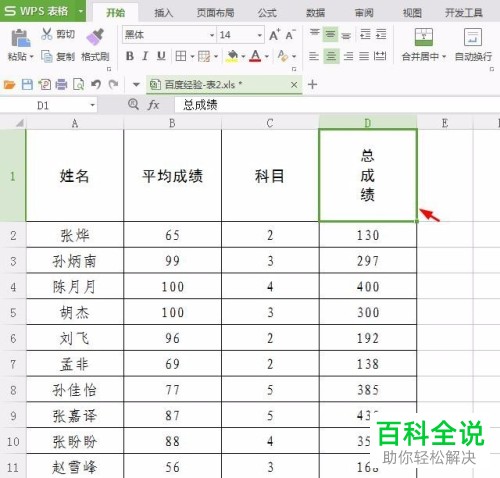
Task: Align text to vertical middle
Action: point(330,34)
